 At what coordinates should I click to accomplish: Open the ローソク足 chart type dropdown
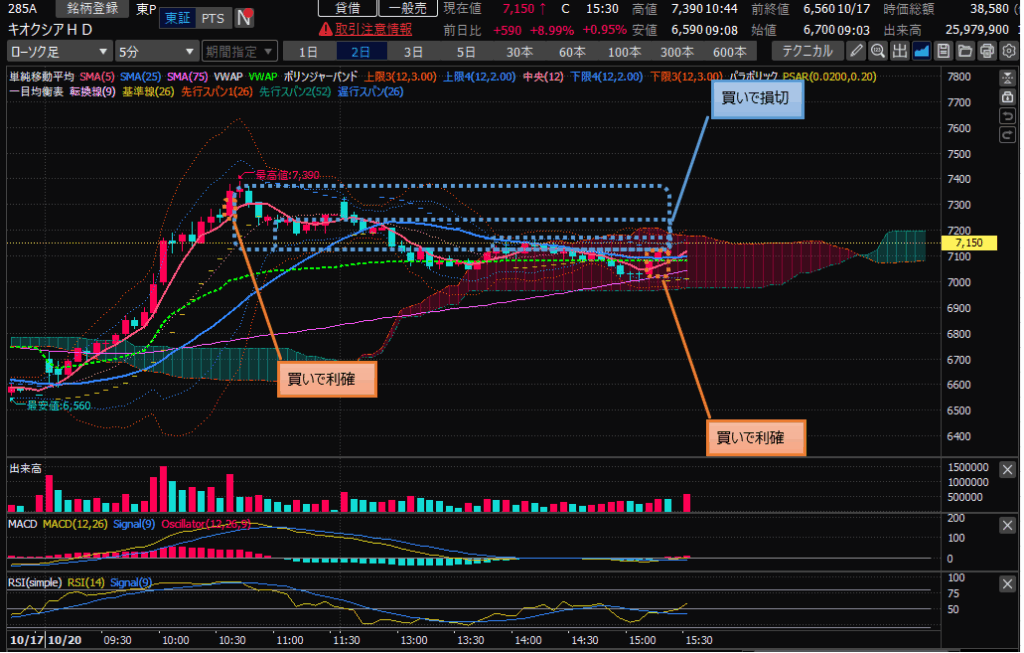(x=59, y=51)
